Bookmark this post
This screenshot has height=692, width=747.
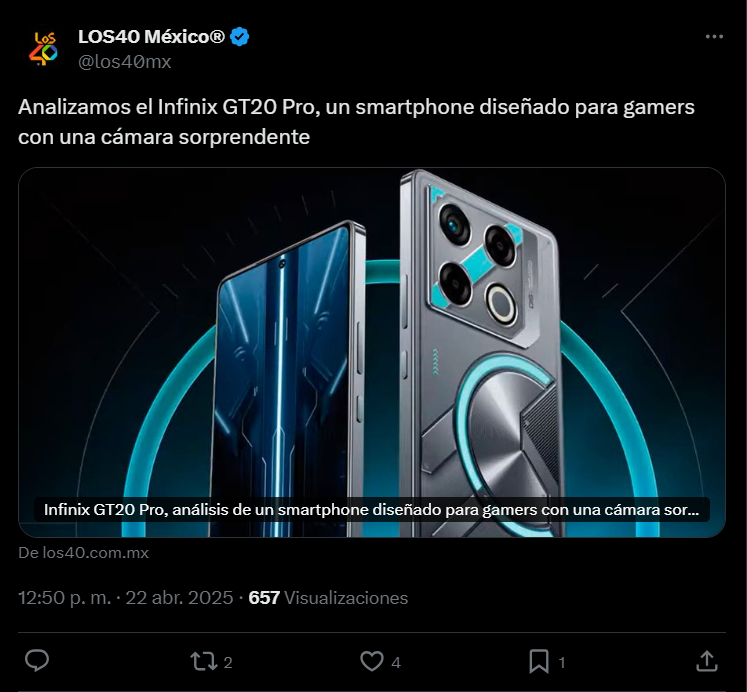(539, 662)
